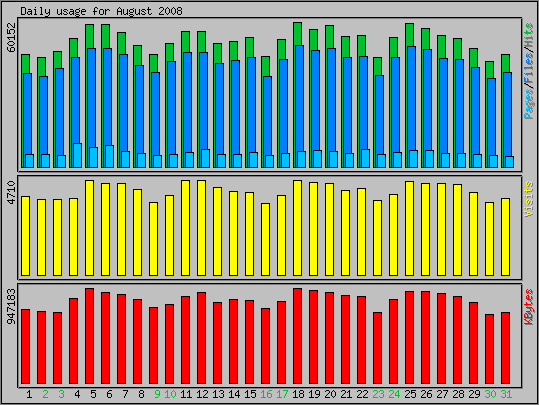Click the 4710 axis value
The width and height of the screenshot is (539, 405).
11,193
